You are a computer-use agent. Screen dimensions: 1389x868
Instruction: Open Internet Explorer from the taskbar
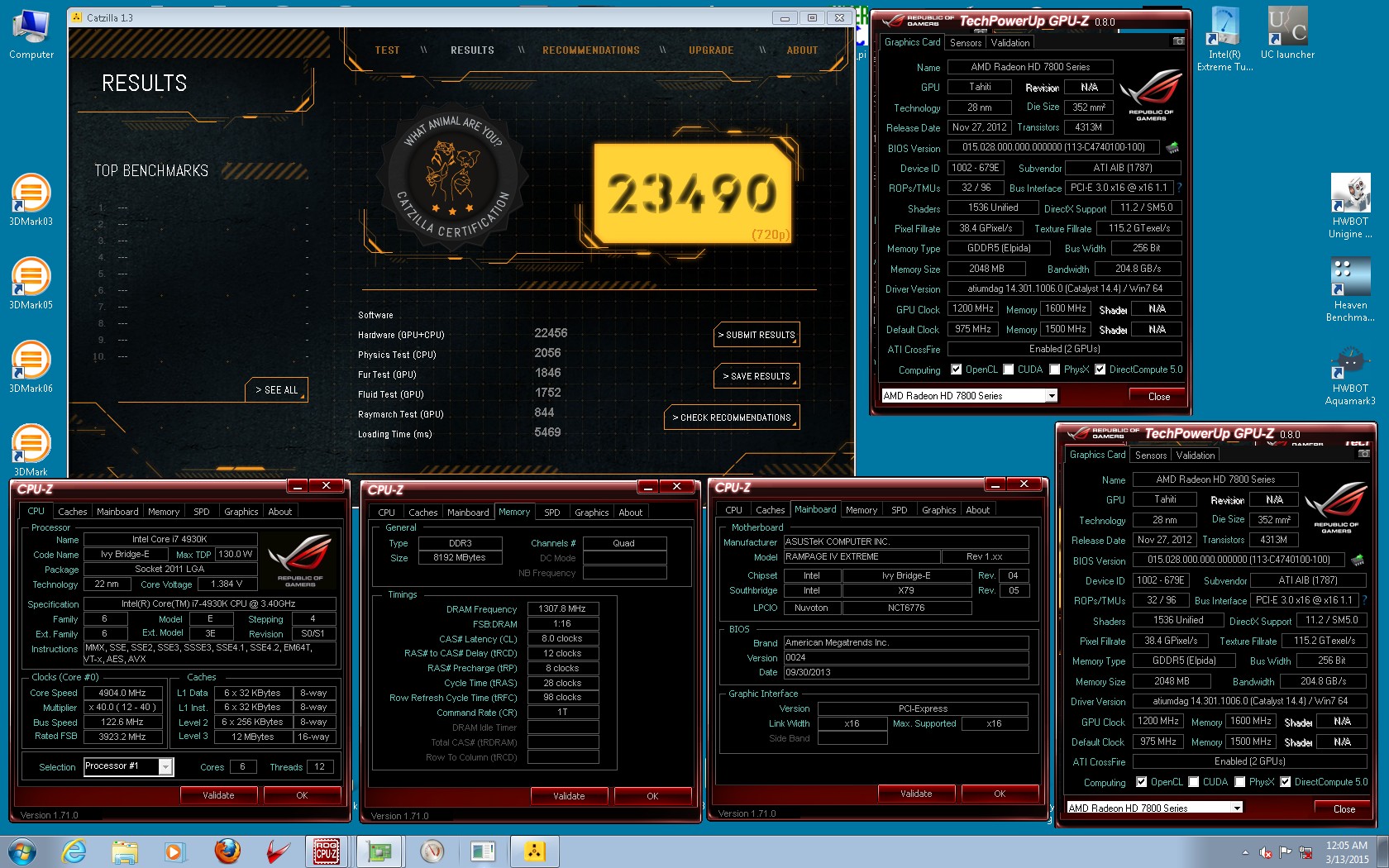coord(74,851)
